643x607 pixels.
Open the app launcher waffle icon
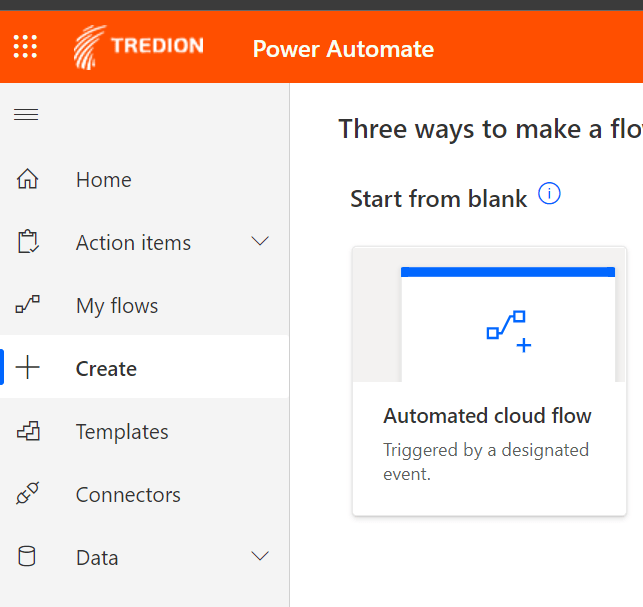pyautogui.click(x=25, y=47)
